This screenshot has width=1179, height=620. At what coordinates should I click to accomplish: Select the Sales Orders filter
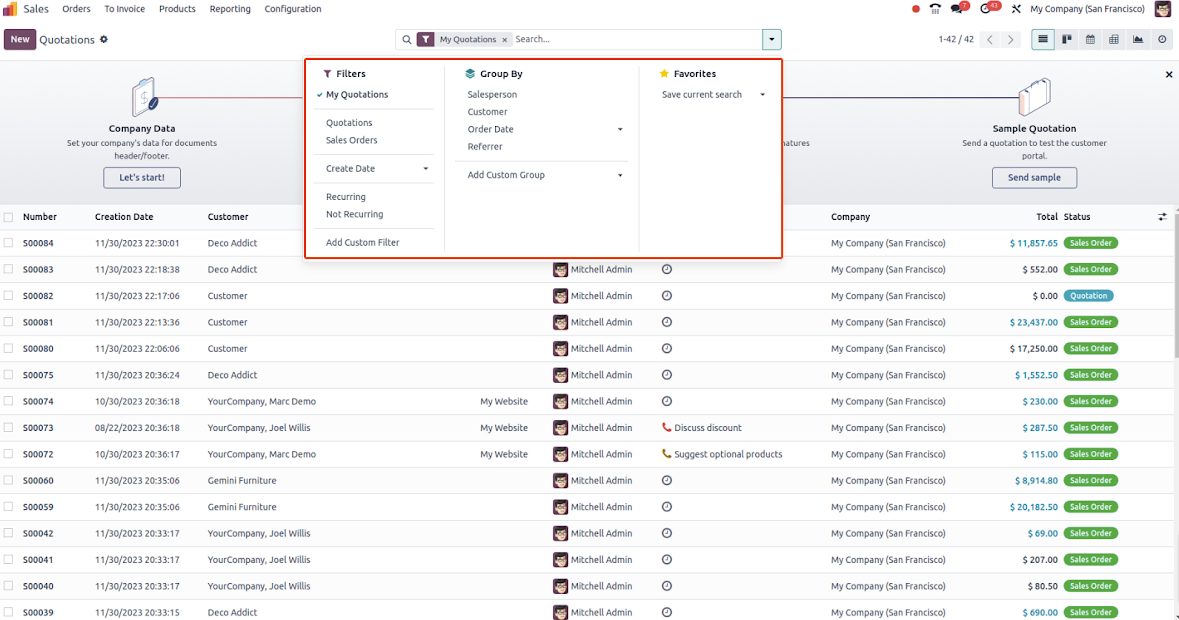(x=351, y=140)
